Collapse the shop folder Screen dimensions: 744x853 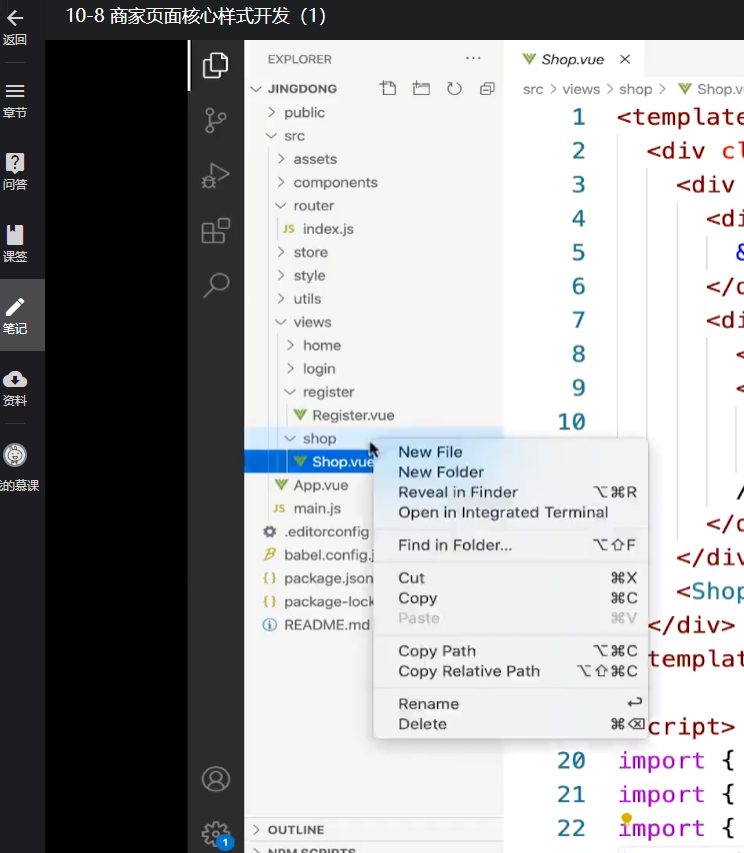pos(319,439)
